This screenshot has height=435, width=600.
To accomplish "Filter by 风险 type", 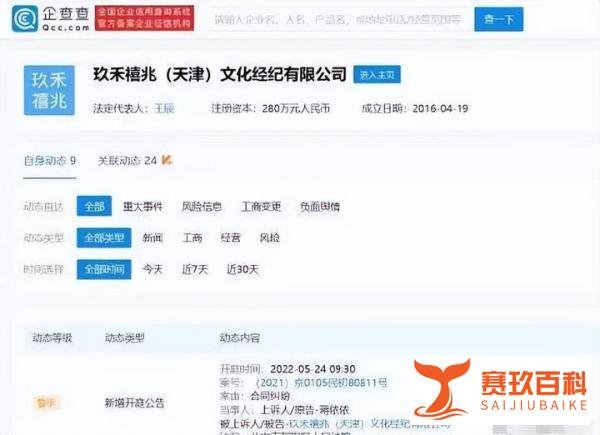I will [269, 238].
